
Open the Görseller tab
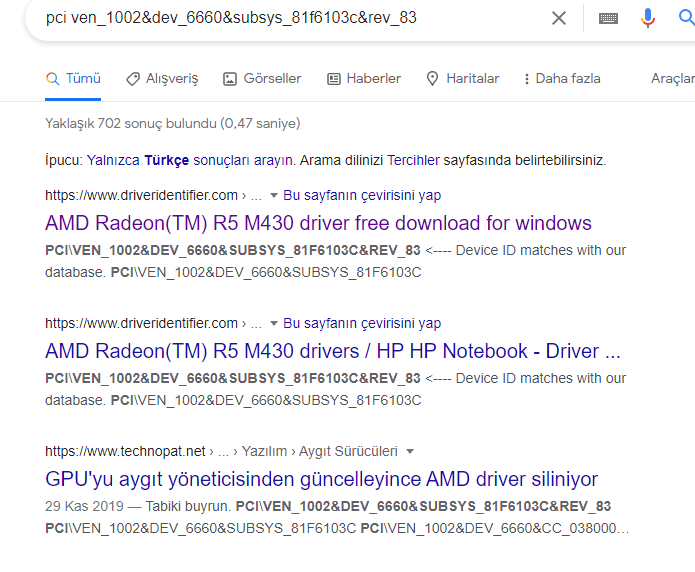tap(262, 79)
